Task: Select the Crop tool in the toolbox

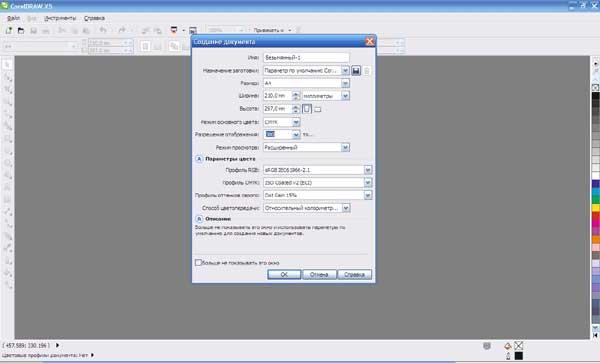Action: point(7,89)
